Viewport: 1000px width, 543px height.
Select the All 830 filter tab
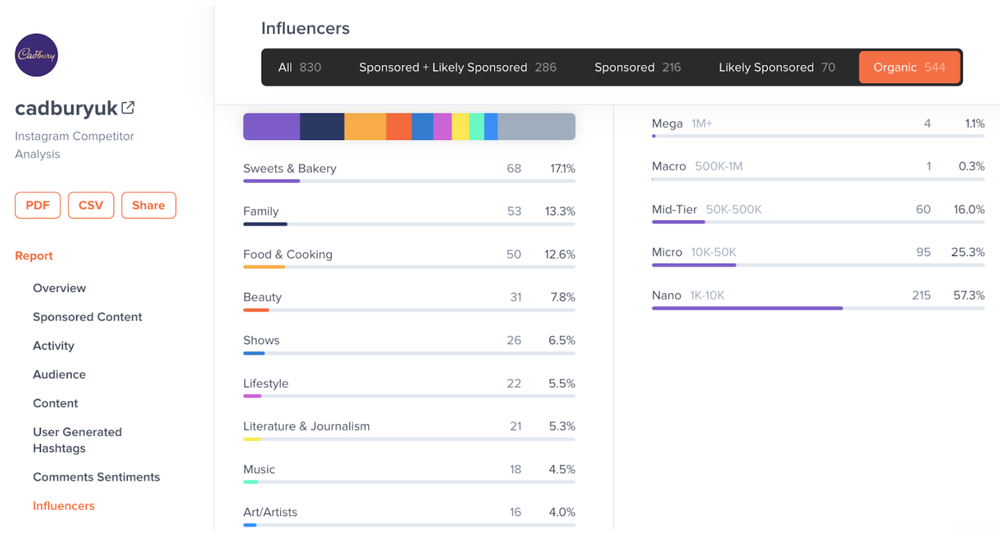coord(300,67)
